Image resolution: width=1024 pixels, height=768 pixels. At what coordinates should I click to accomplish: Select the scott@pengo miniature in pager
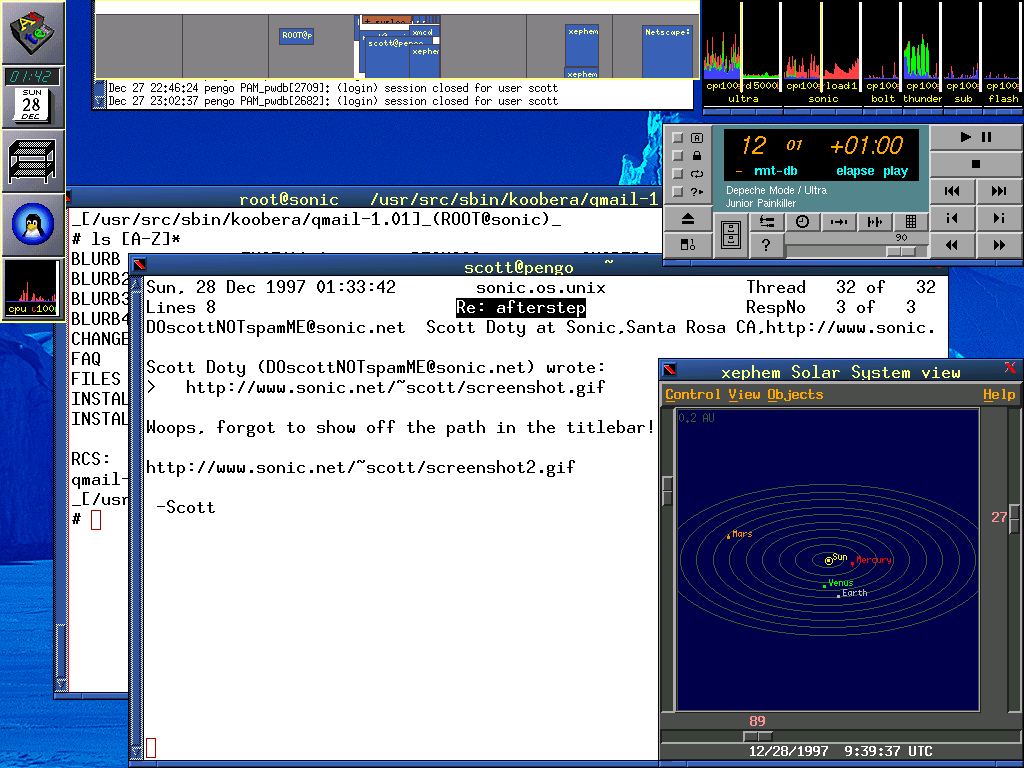389,57
